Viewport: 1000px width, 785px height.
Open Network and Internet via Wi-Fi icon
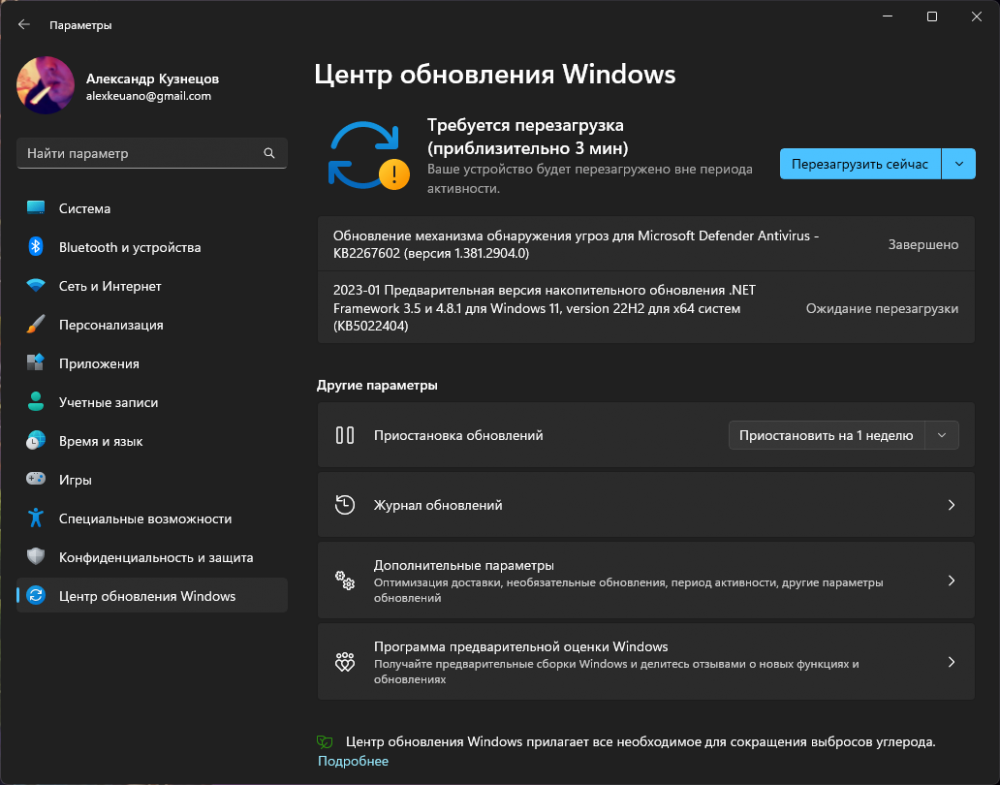(x=36, y=286)
